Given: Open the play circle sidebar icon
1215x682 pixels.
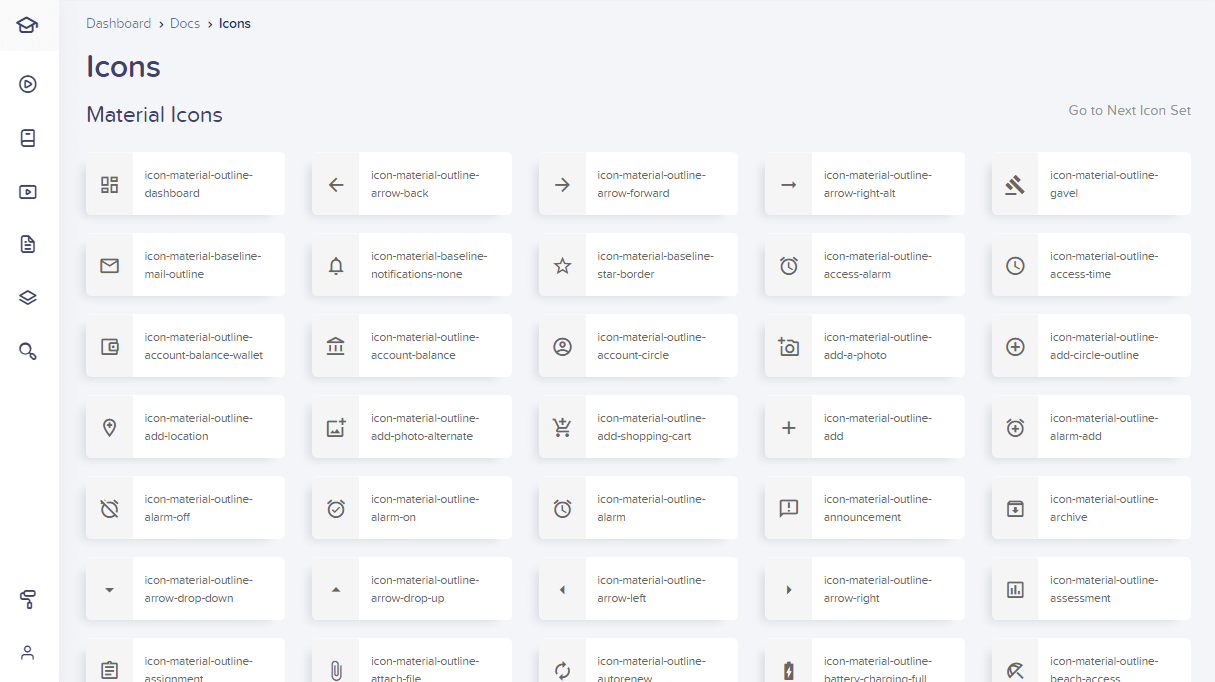Looking at the screenshot, I should [x=28, y=84].
